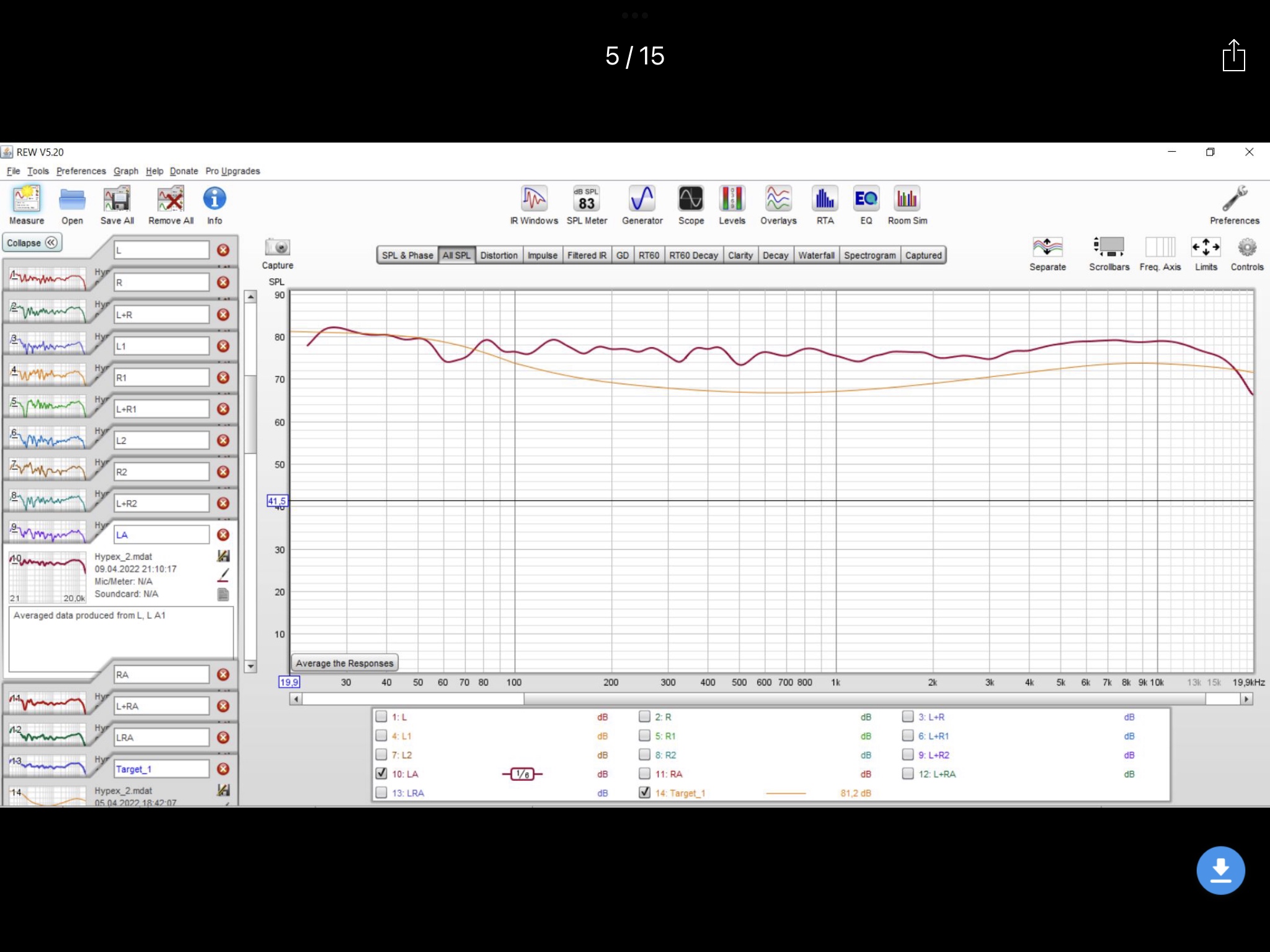Screen dimensions: 1270x952
Task: Open the Pro Upgrades menu
Action: (233, 171)
